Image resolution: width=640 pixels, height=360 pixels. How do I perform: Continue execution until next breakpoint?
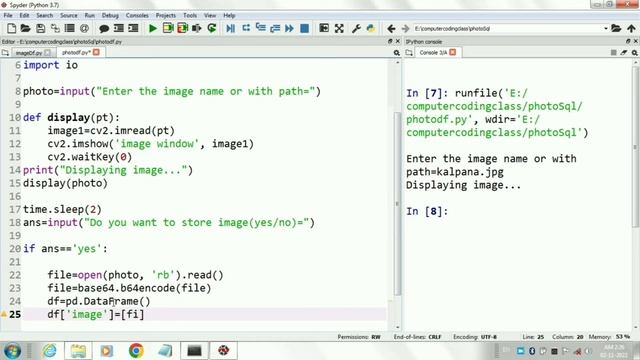(x=289, y=28)
